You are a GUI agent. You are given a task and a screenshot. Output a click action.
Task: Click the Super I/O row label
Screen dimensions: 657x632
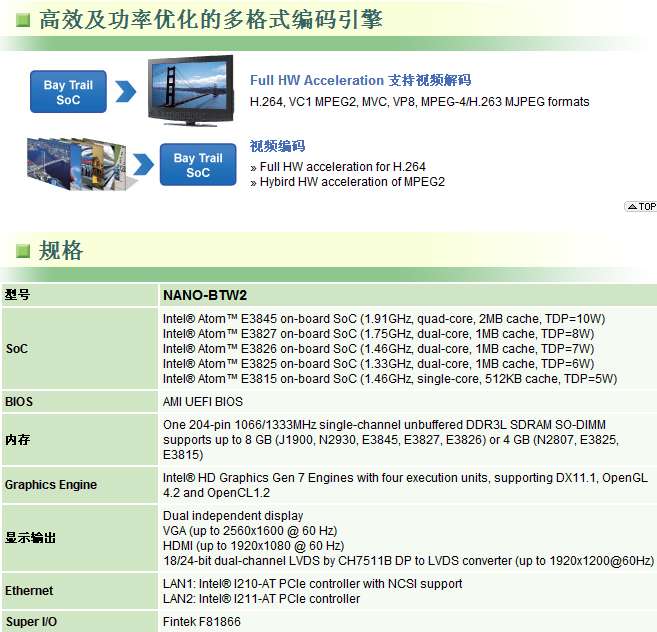[x=31, y=622]
